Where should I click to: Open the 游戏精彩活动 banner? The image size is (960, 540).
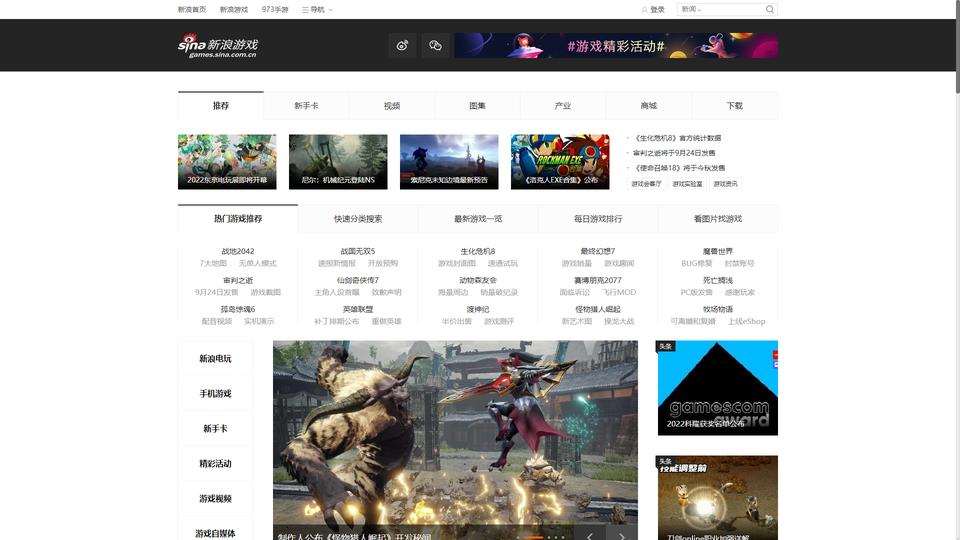(616, 45)
